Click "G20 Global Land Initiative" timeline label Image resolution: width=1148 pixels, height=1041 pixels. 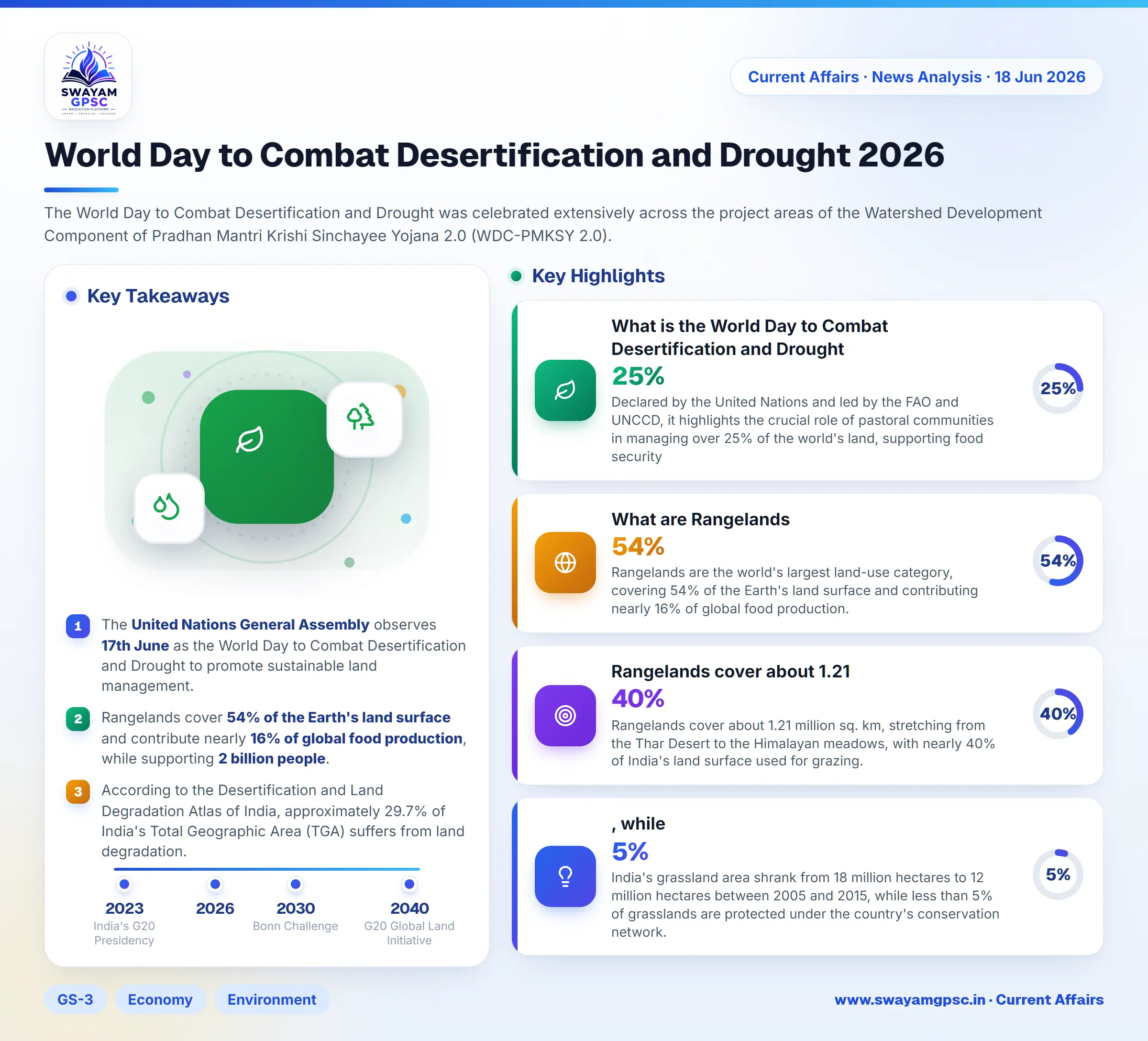pyautogui.click(x=409, y=933)
